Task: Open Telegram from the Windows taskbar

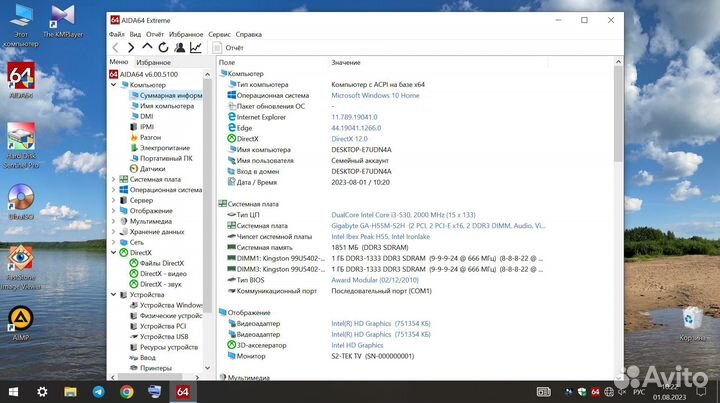Action: [x=98, y=392]
